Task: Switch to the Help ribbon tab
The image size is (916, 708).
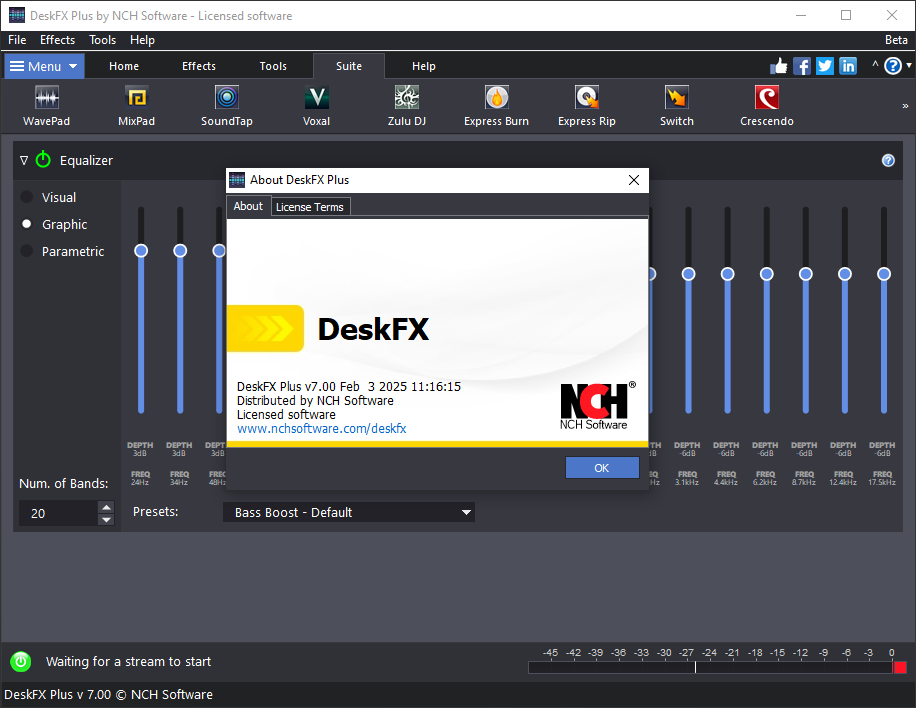Action: [424, 66]
